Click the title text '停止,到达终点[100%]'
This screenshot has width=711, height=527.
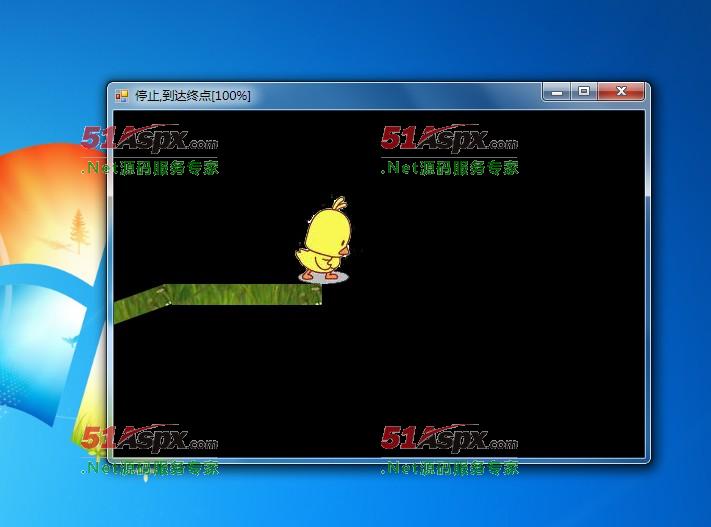point(193,96)
